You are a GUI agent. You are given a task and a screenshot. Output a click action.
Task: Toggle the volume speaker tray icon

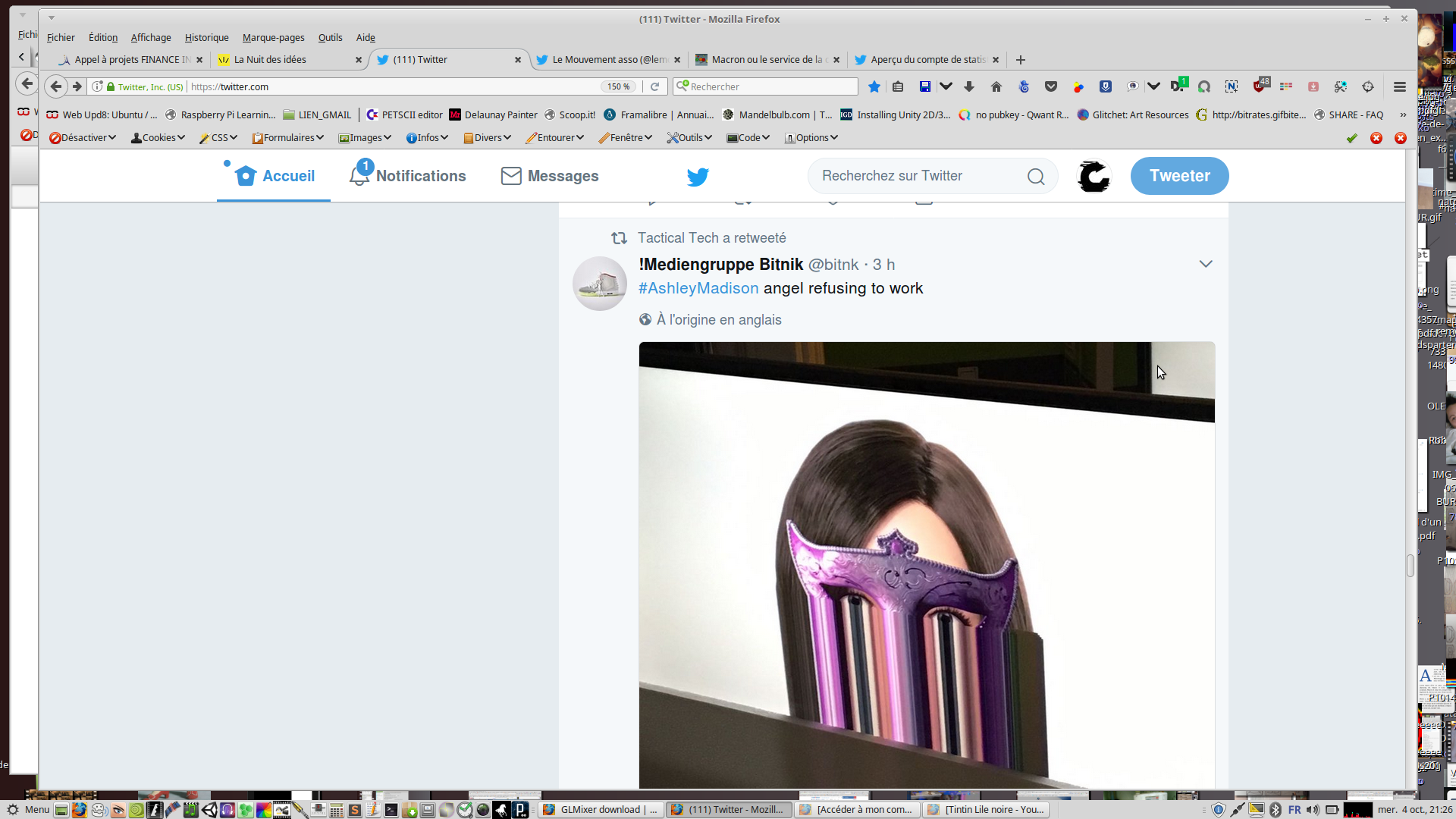pyautogui.click(x=1313, y=809)
